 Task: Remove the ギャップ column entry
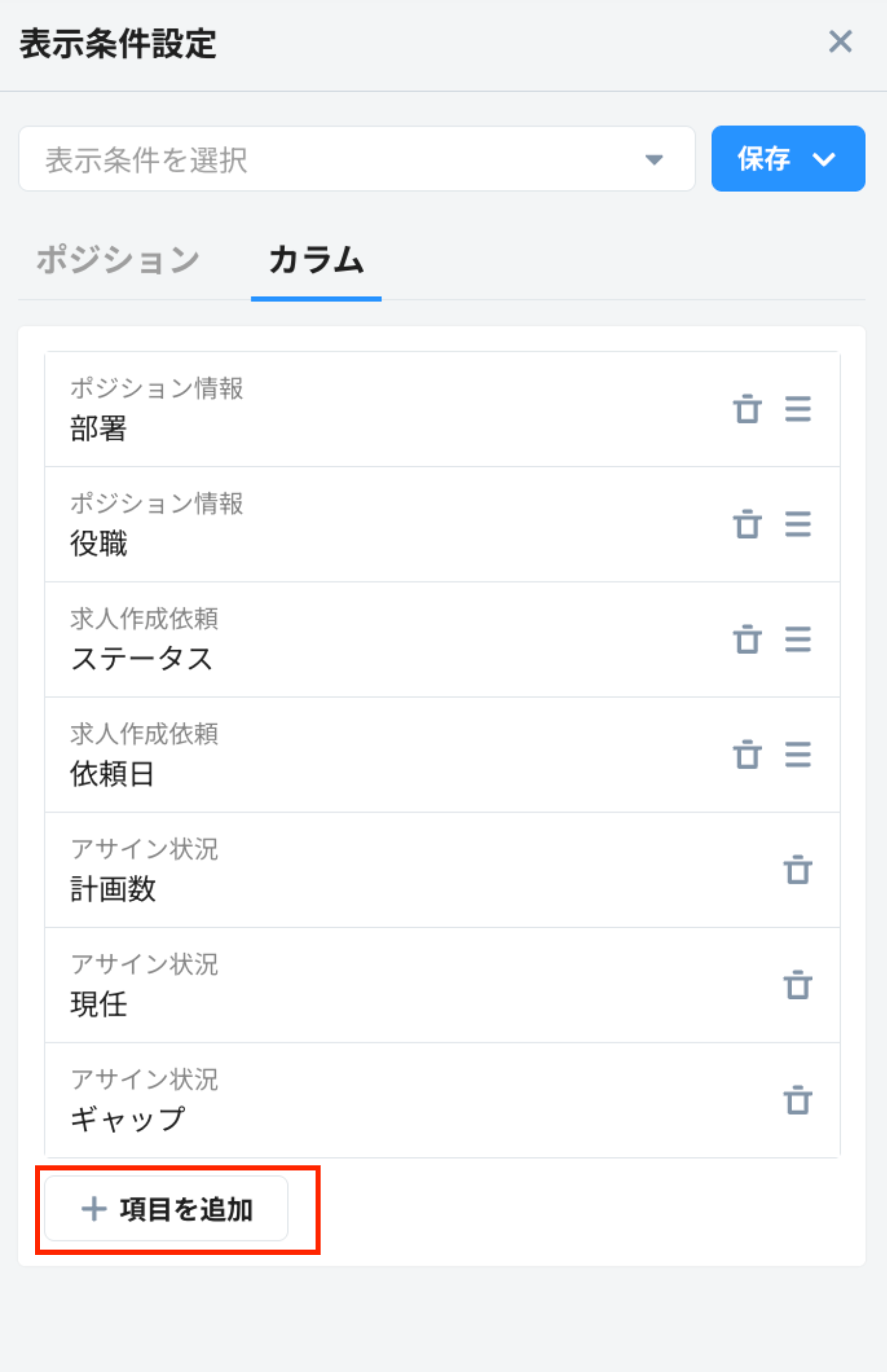pos(798,1100)
